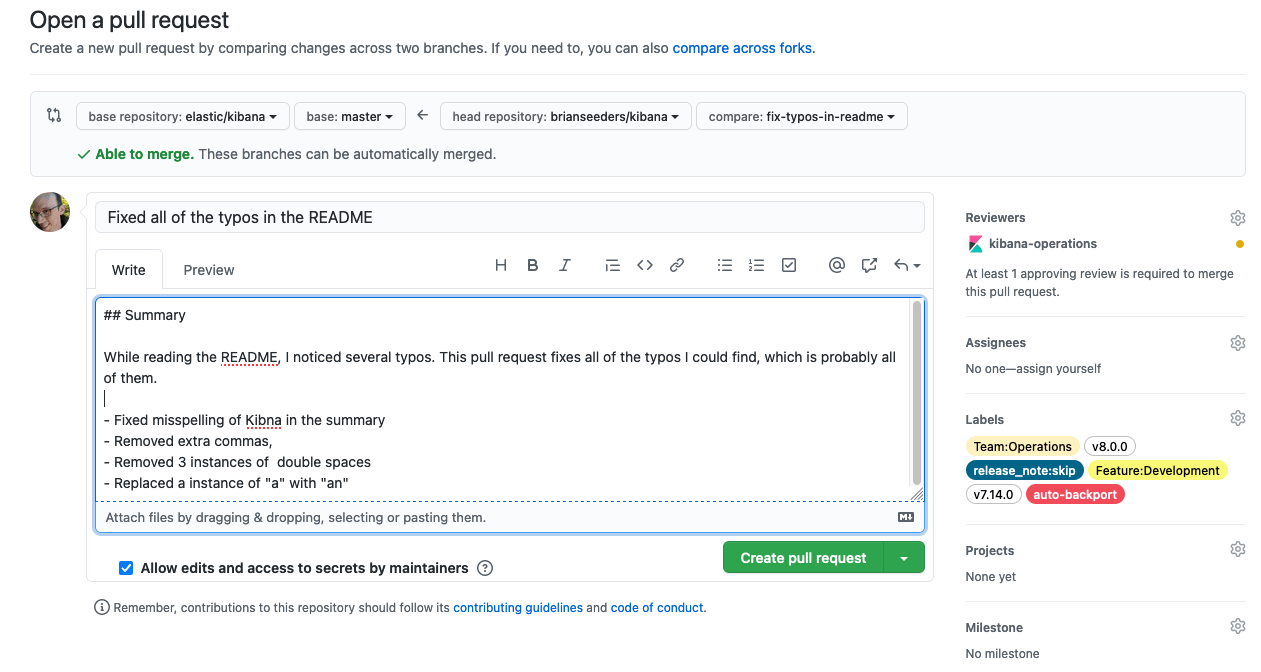Click the Reviewers heading
1261x672 pixels.
pos(996,218)
